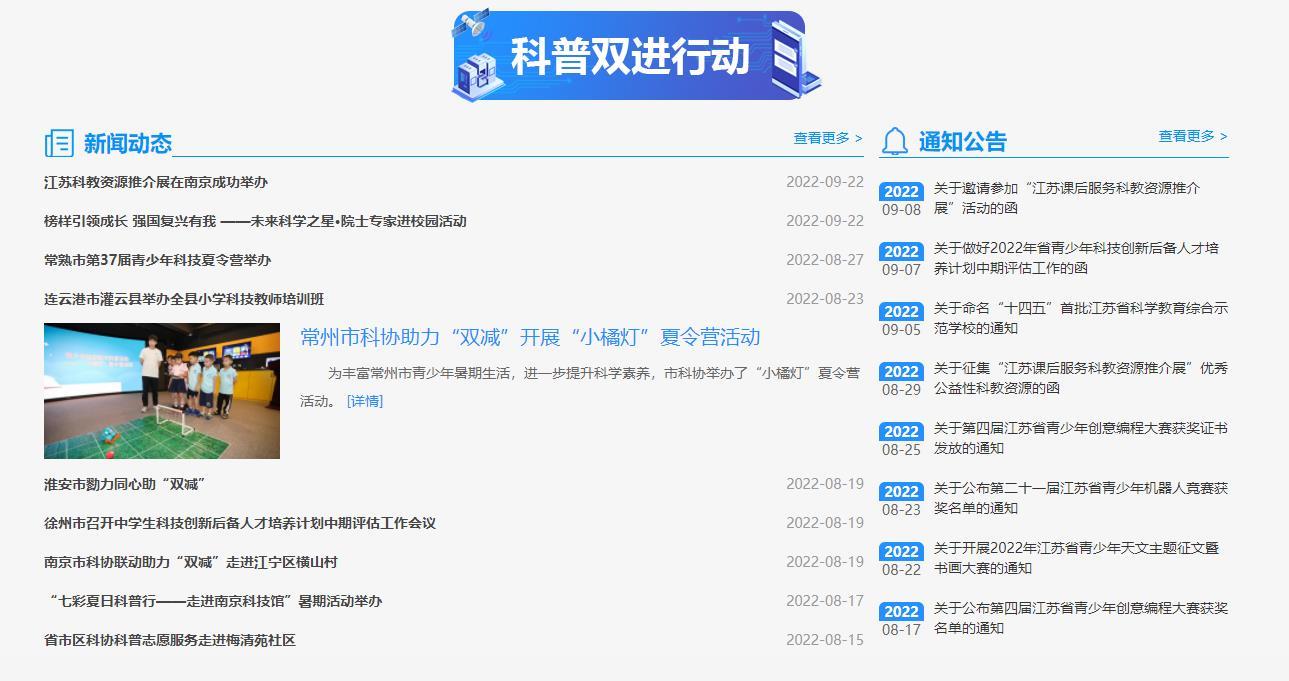This screenshot has height=681, width=1289.
Task: Click the 新闻动态 document list icon
Action: pos(59,143)
